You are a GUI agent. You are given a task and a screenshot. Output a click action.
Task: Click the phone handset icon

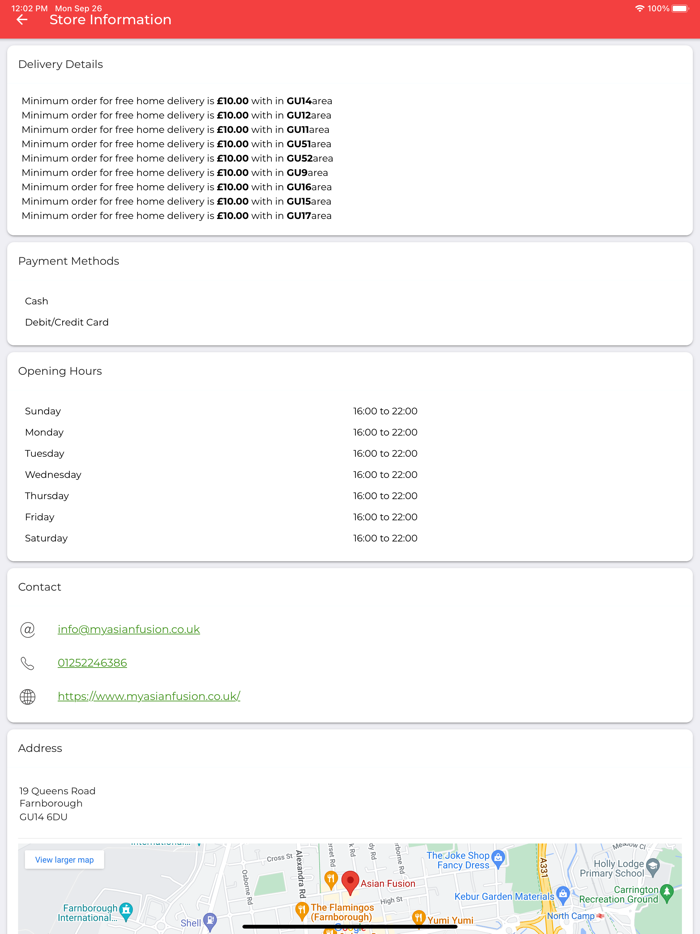pos(28,663)
